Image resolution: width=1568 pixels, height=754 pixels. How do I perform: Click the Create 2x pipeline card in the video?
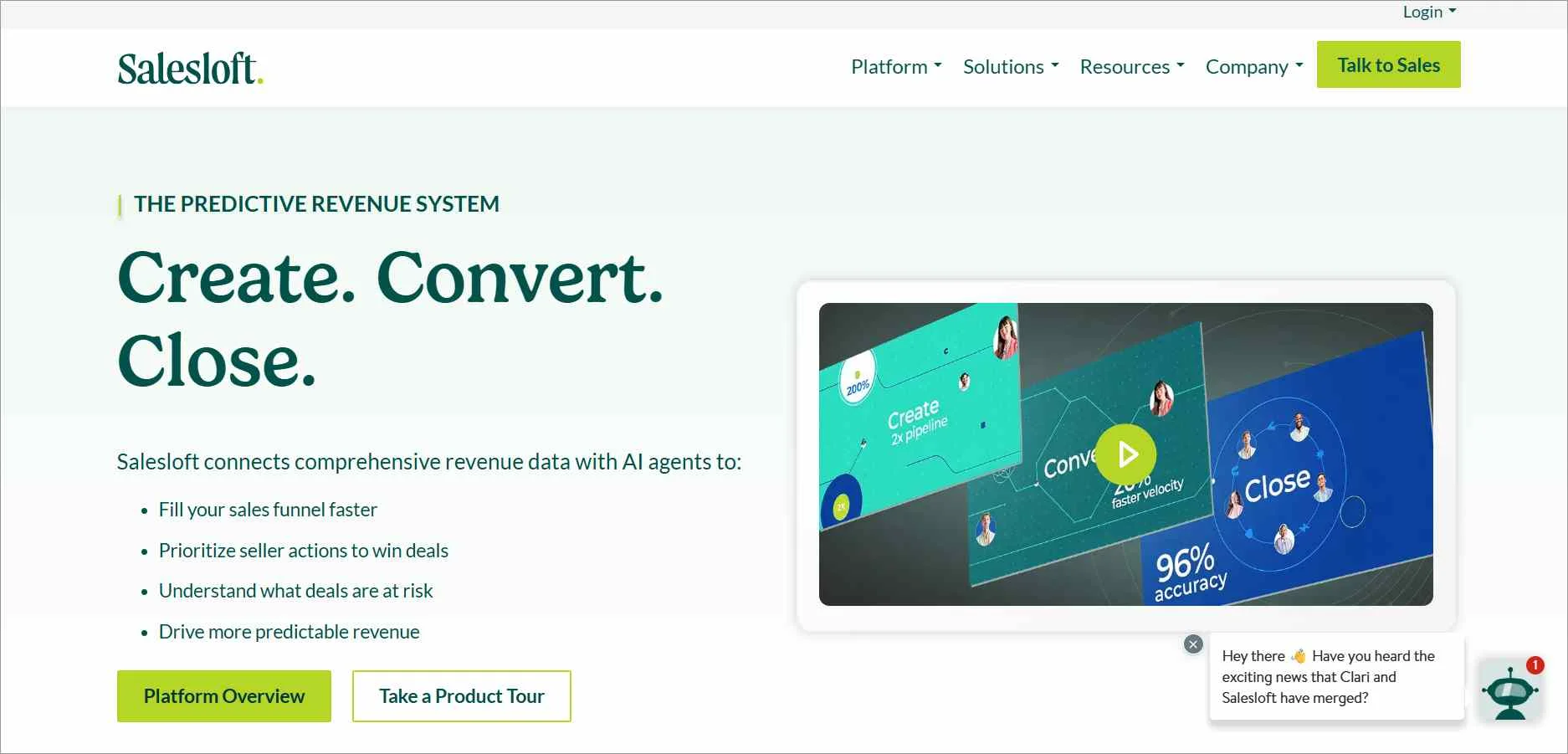916,416
